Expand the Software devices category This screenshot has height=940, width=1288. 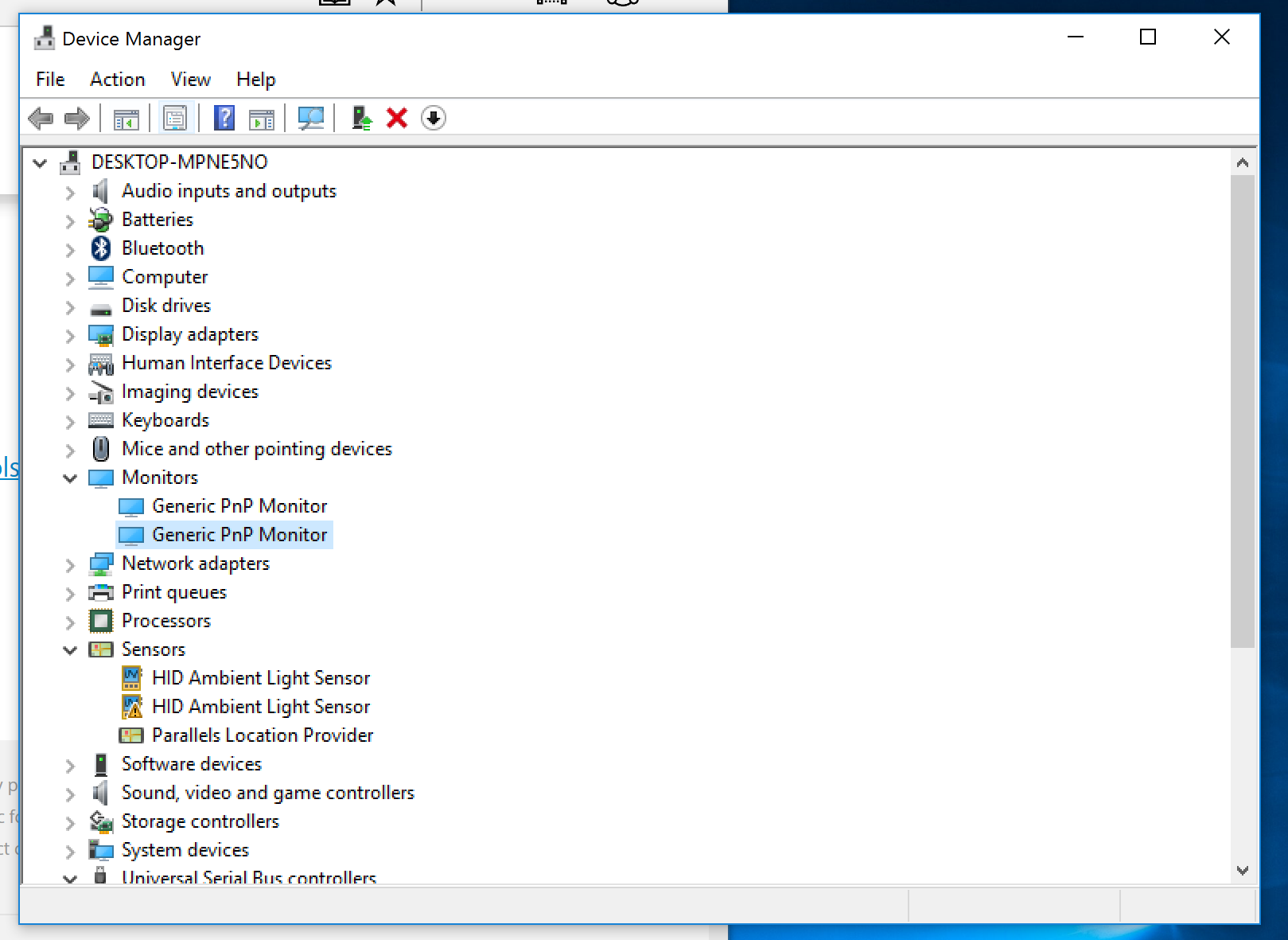pyautogui.click(x=70, y=765)
